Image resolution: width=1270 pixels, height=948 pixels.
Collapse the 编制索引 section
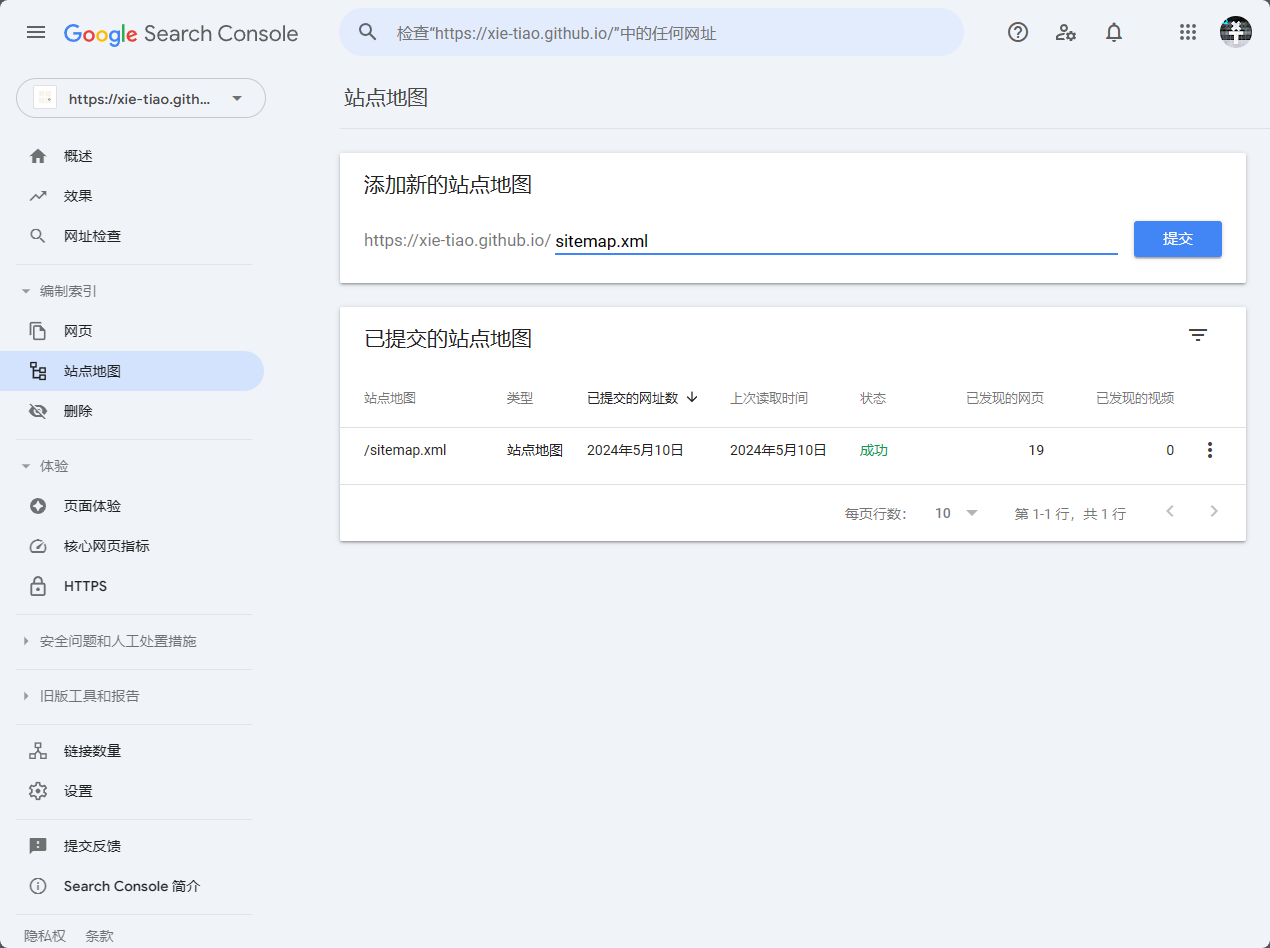click(60, 291)
